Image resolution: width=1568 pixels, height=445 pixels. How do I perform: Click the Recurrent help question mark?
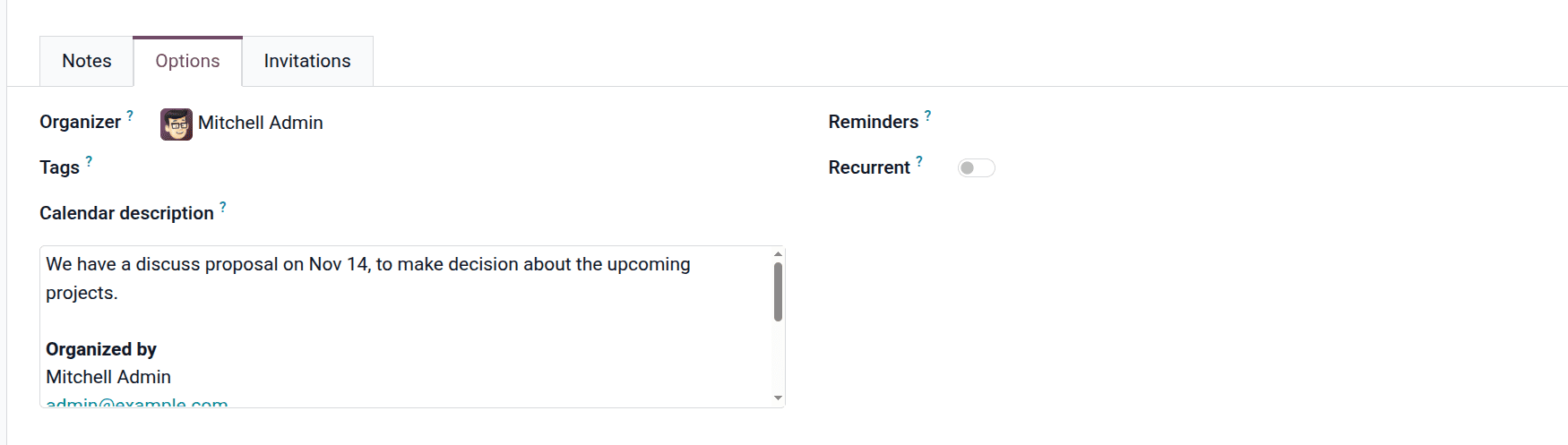click(x=919, y=161)
